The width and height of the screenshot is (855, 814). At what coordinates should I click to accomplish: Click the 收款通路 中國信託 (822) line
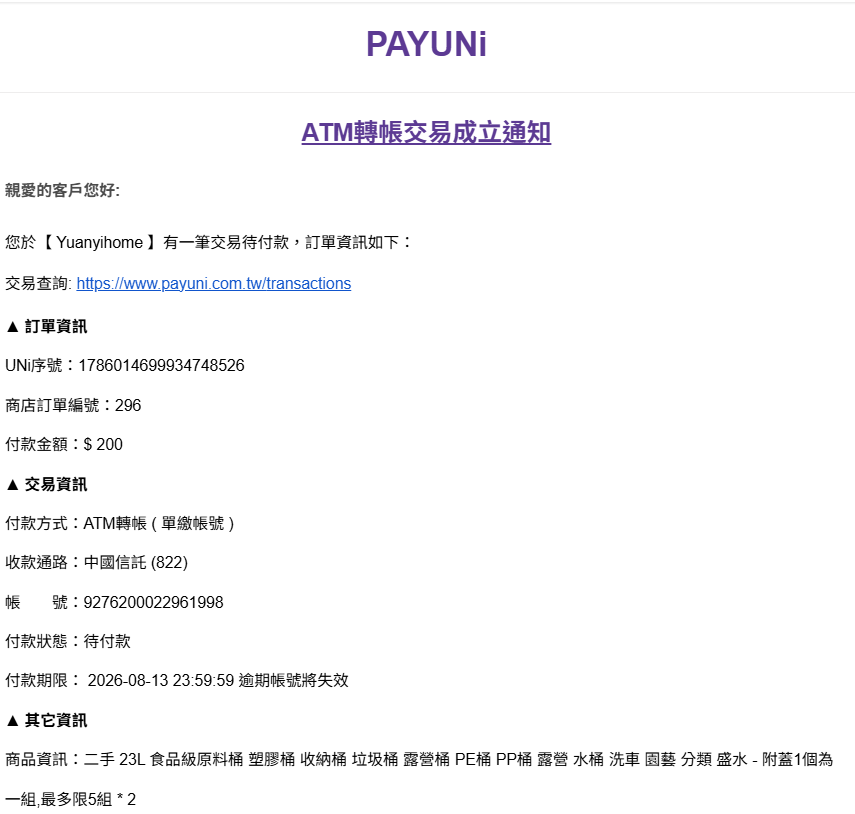97,562
